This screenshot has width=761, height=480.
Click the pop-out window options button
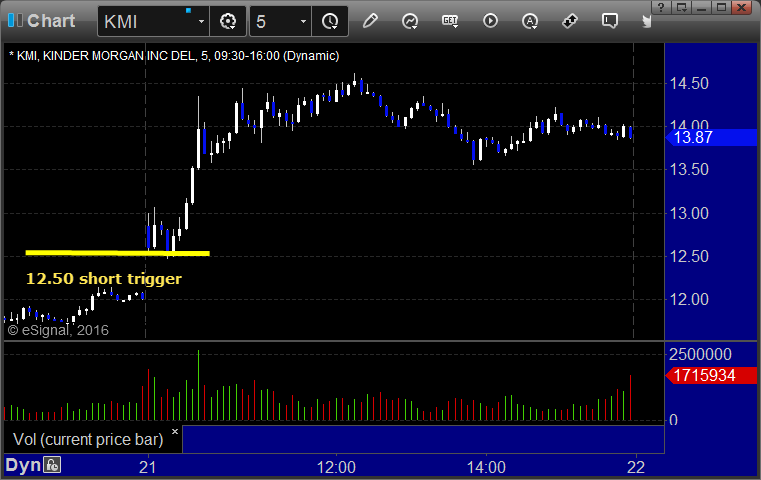pyautogui.click(x=681, y=7)
